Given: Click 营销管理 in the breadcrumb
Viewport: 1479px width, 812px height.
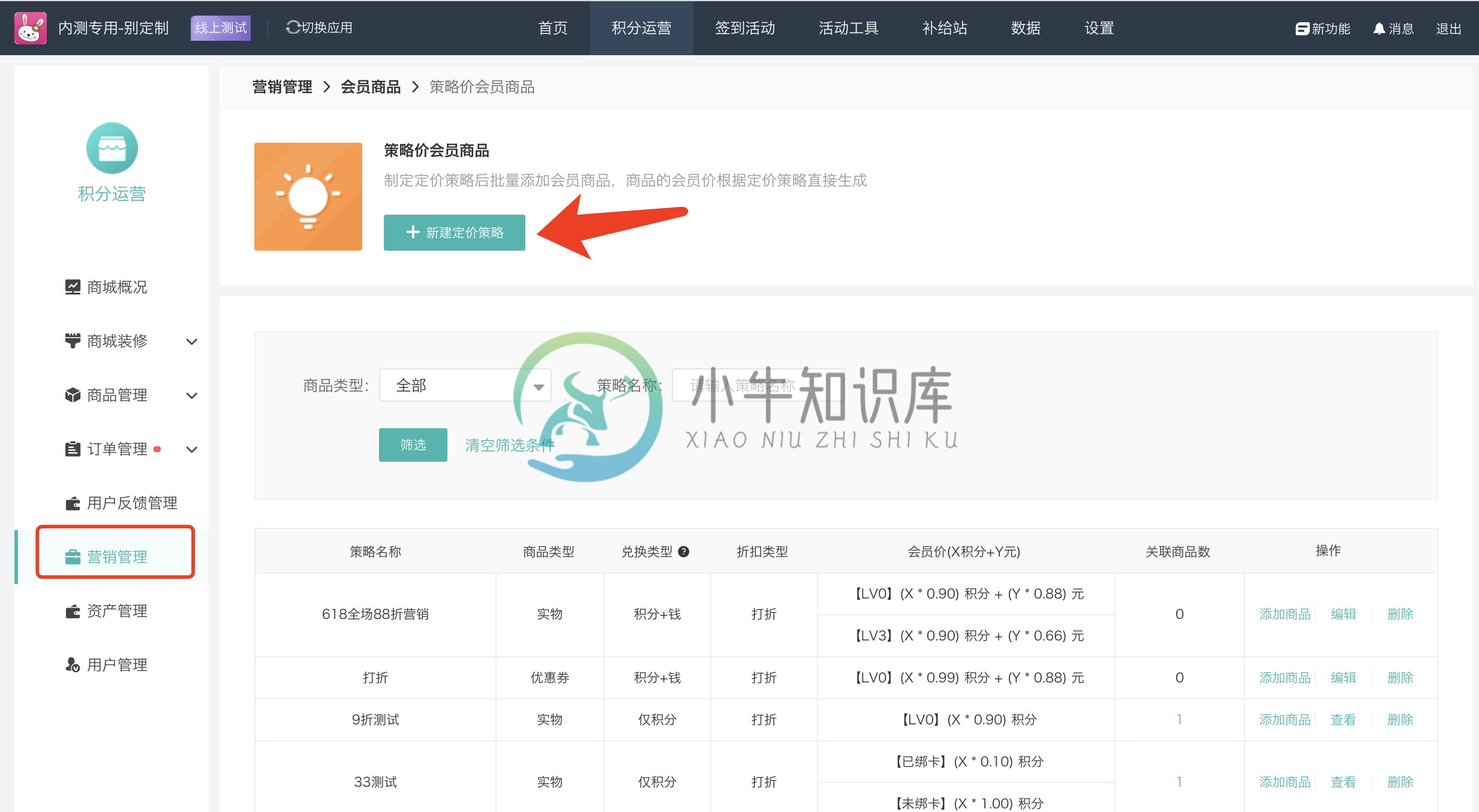Looking at the screenshot, I should pos(282,87).
